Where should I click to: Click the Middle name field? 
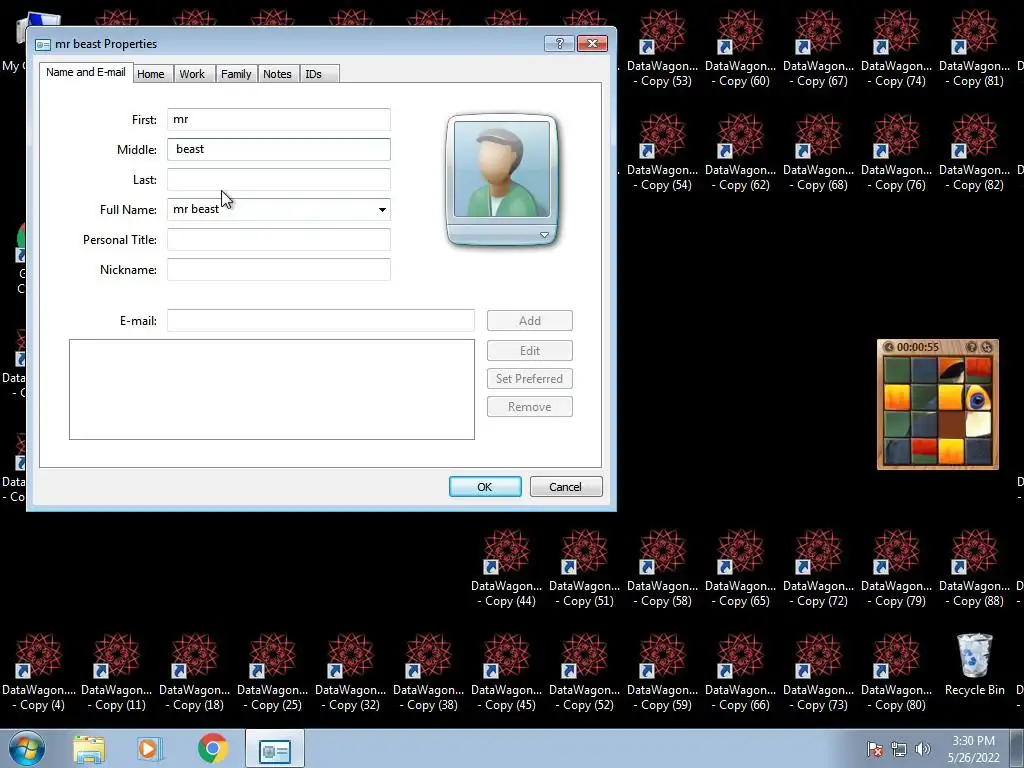click(x=279, y=150)
